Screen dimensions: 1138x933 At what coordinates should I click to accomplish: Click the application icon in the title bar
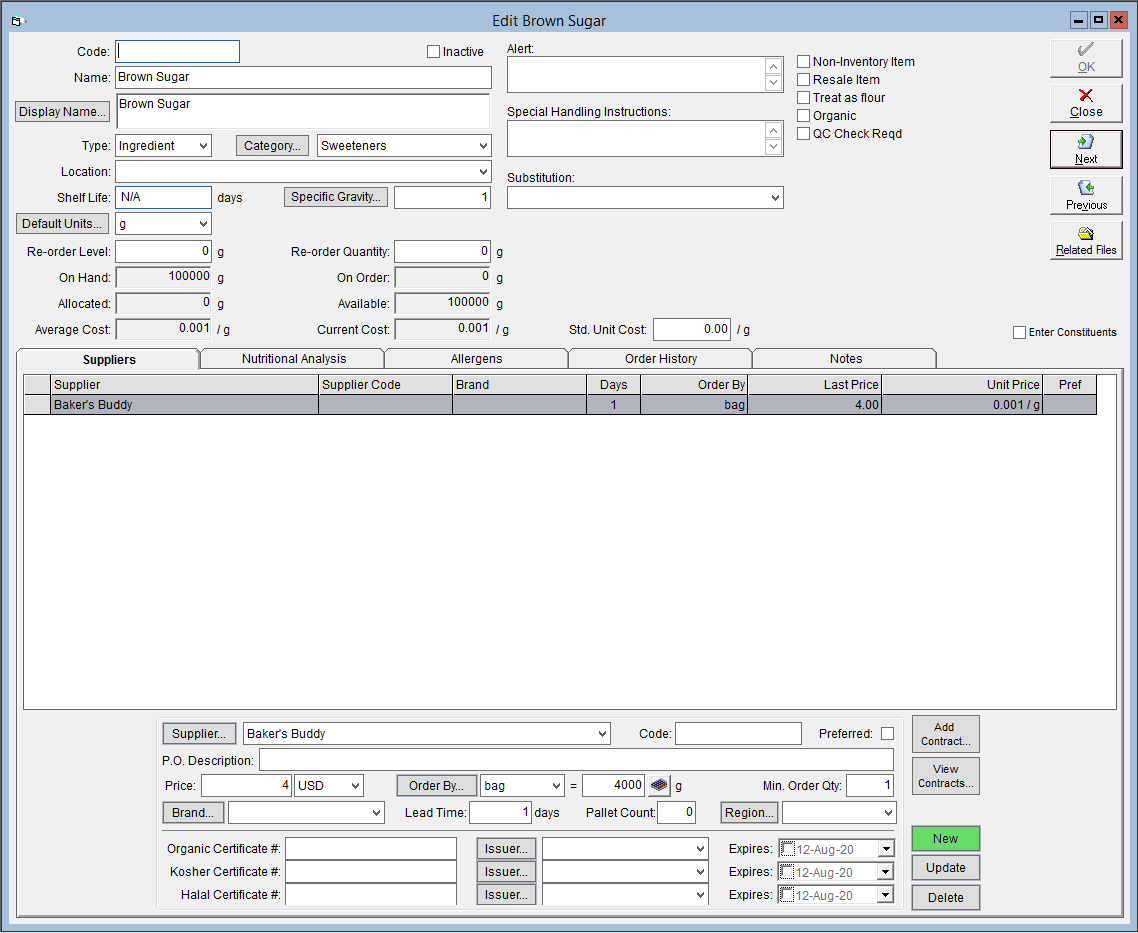click(x=18, y=21)
